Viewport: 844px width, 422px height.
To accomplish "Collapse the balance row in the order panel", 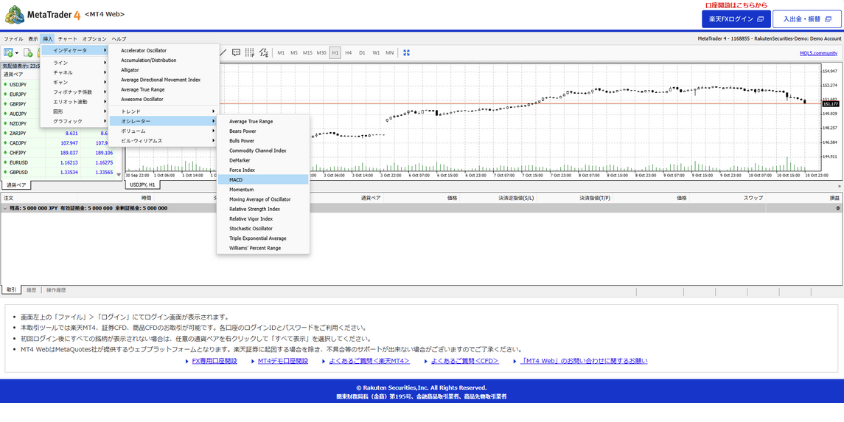I will [5, 208].
